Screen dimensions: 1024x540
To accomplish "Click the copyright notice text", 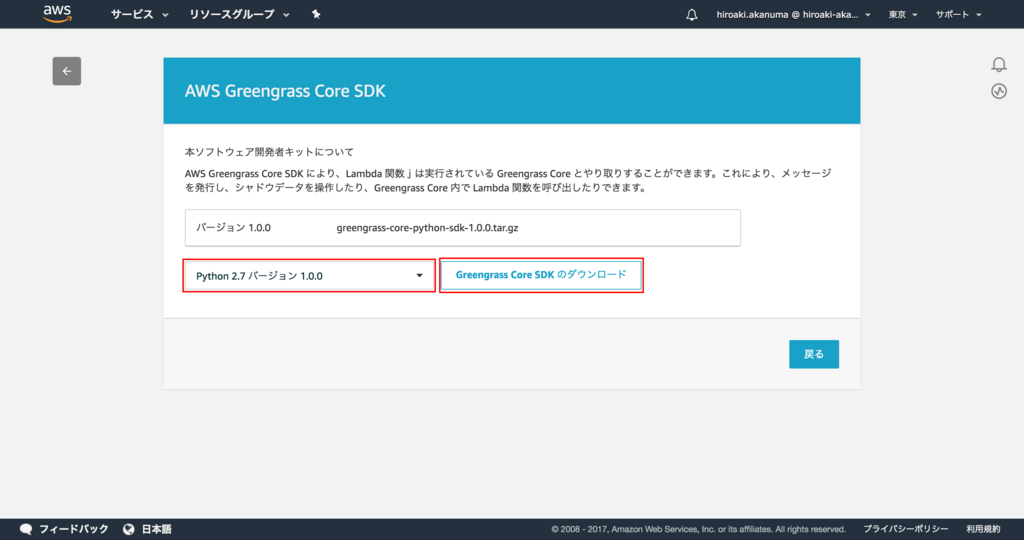I will pyautogui.click(x=698, y=529).
